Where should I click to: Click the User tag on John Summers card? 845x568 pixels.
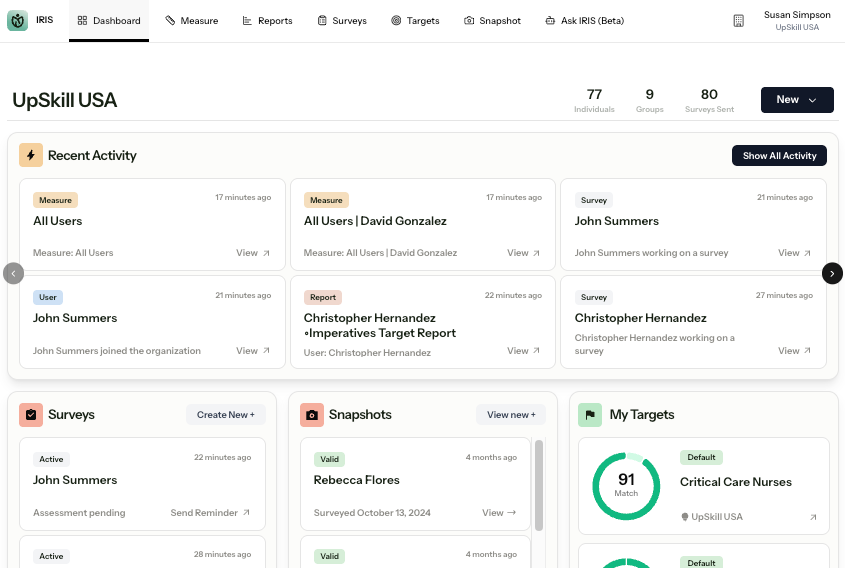pyautogui.click(x=48, y=297)
